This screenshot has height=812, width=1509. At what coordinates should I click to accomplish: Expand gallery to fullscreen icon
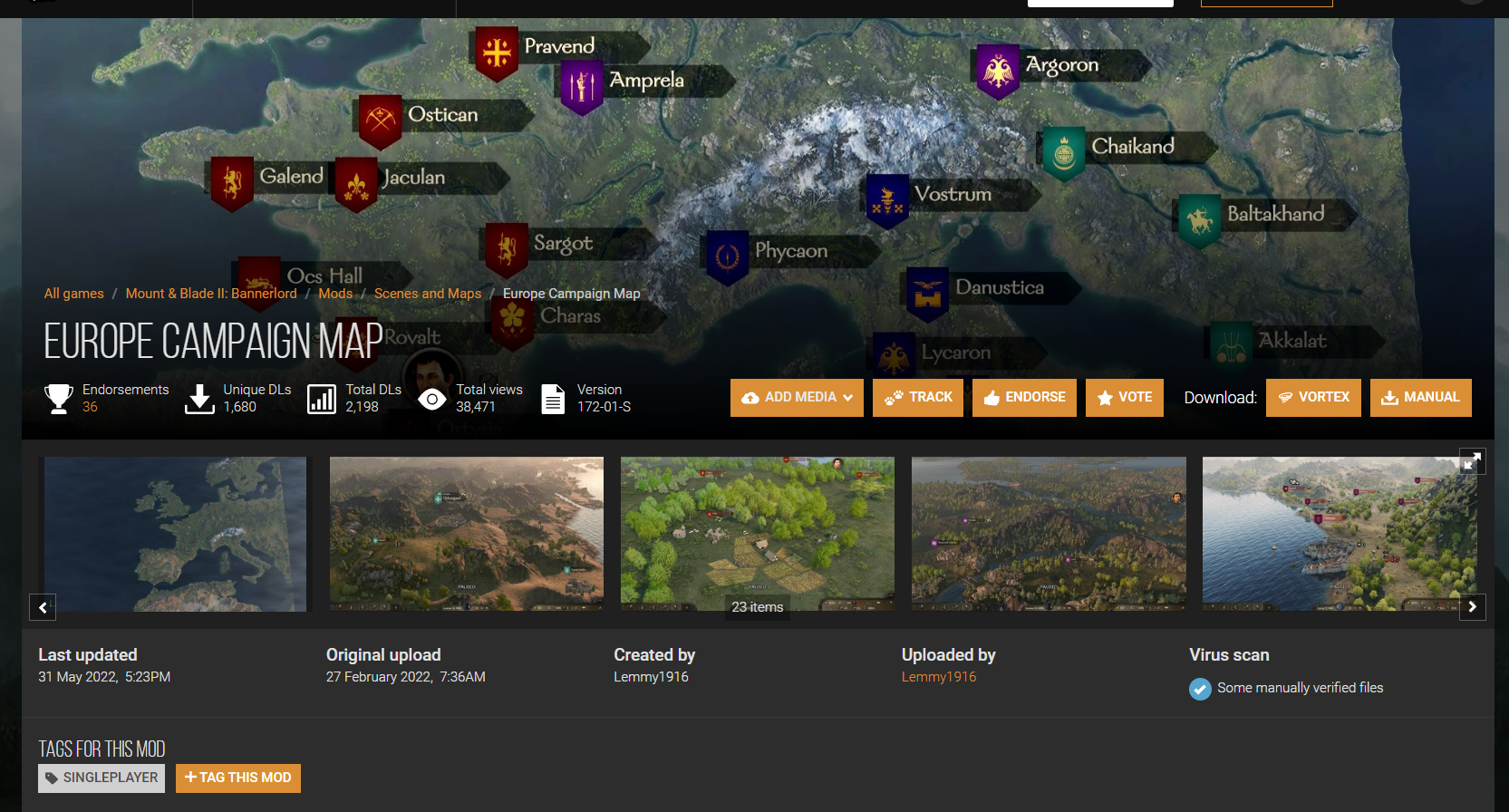pos(1473,461)
